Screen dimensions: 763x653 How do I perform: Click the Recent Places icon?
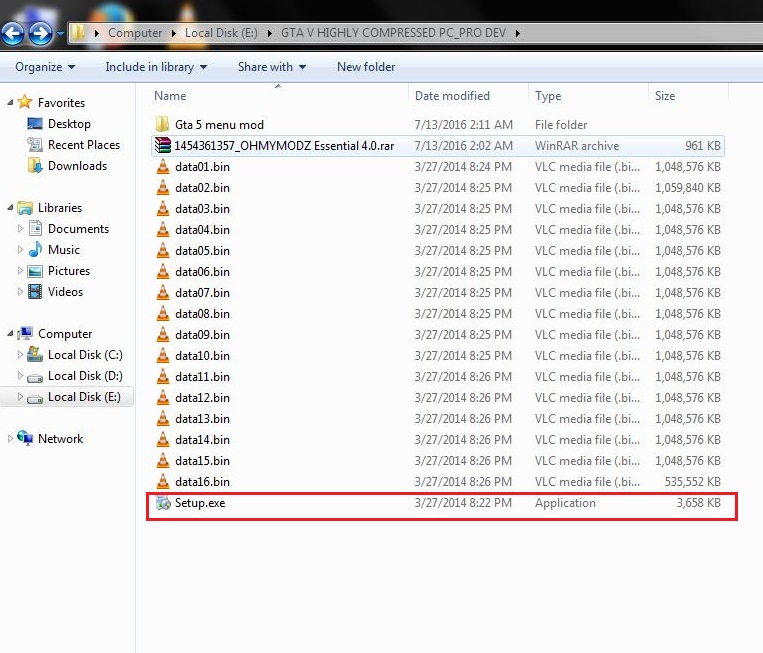click(35, 145)
